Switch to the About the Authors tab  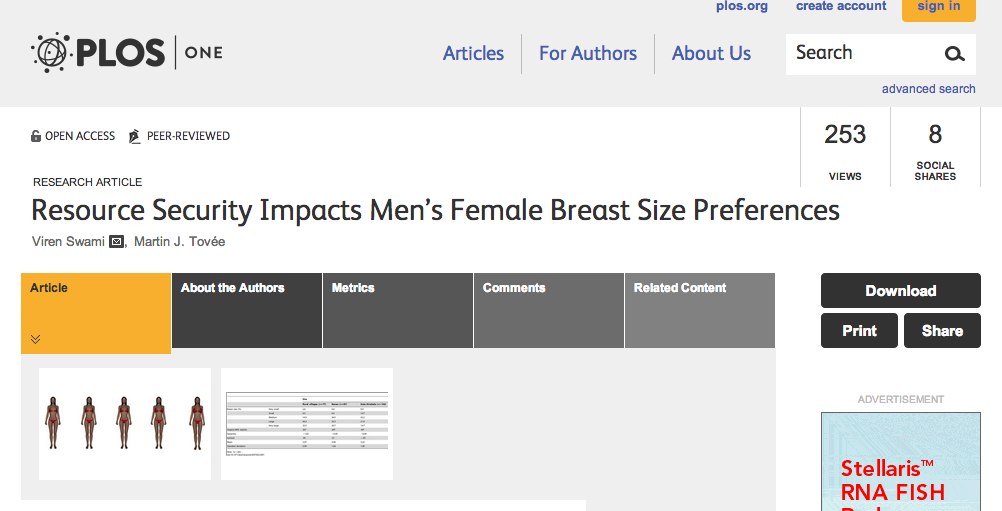click(247, 310)
